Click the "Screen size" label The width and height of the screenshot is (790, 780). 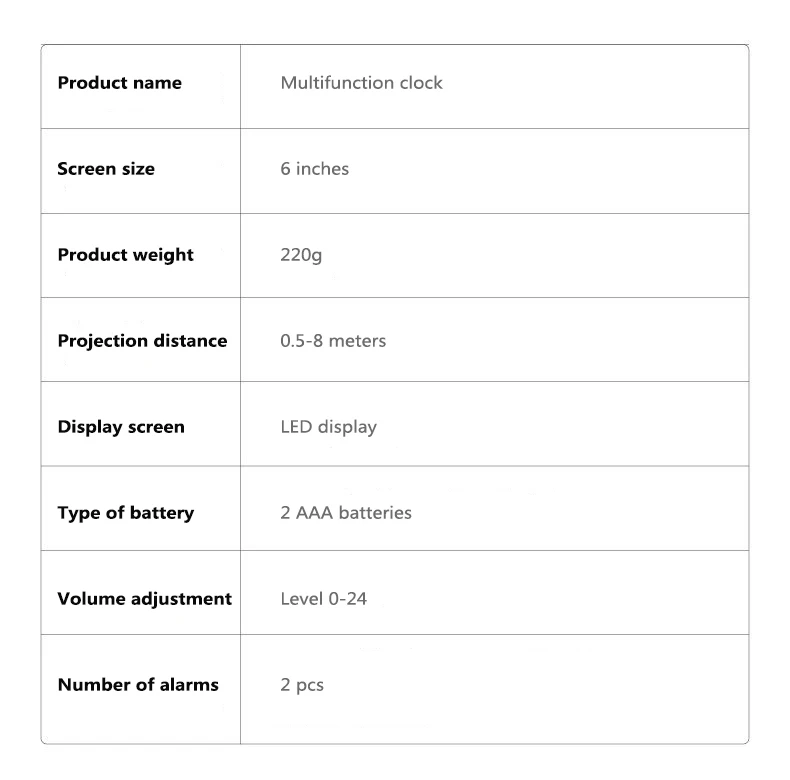[106, 169]
